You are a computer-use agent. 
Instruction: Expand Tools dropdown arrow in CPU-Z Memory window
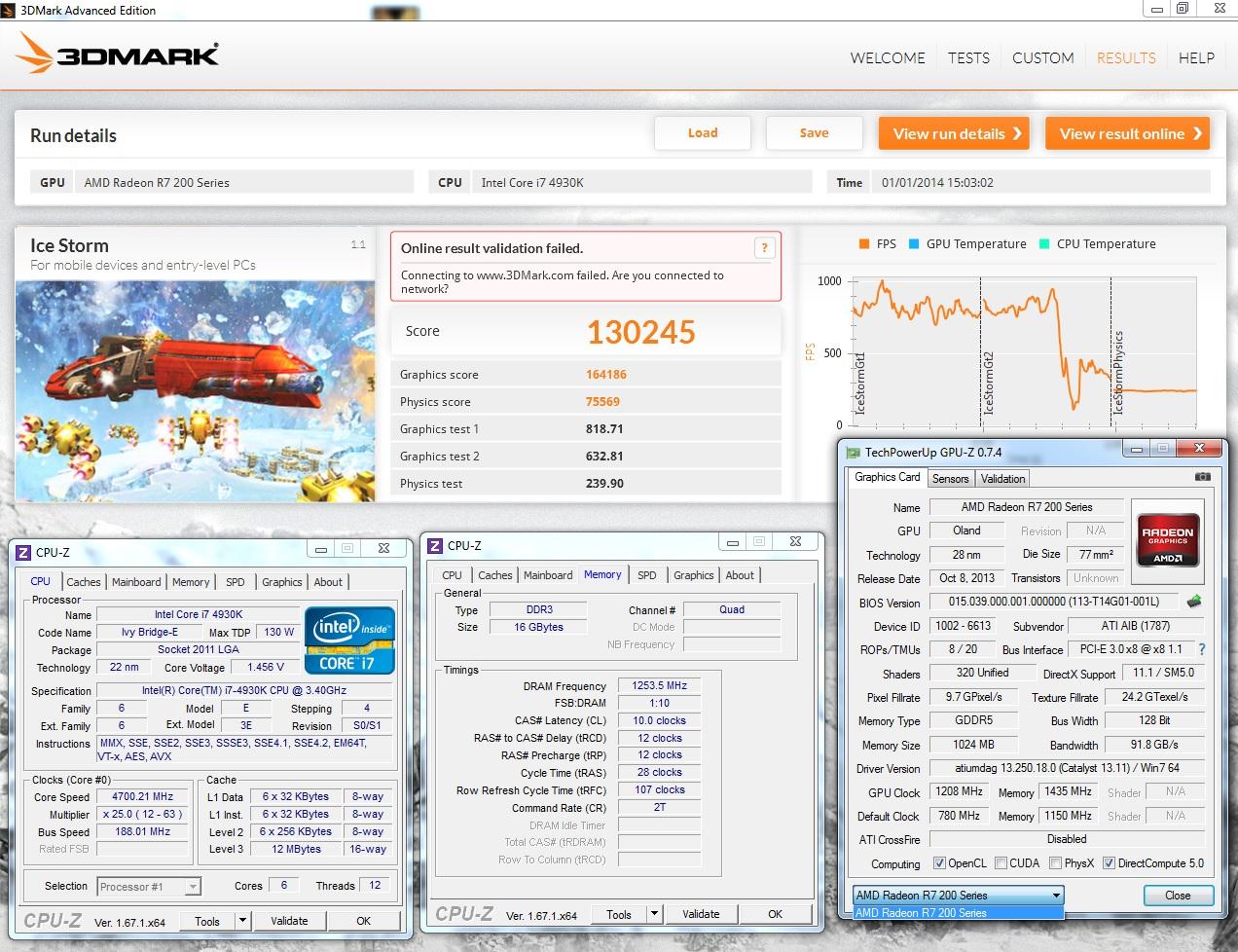click(x=654, y=914)
